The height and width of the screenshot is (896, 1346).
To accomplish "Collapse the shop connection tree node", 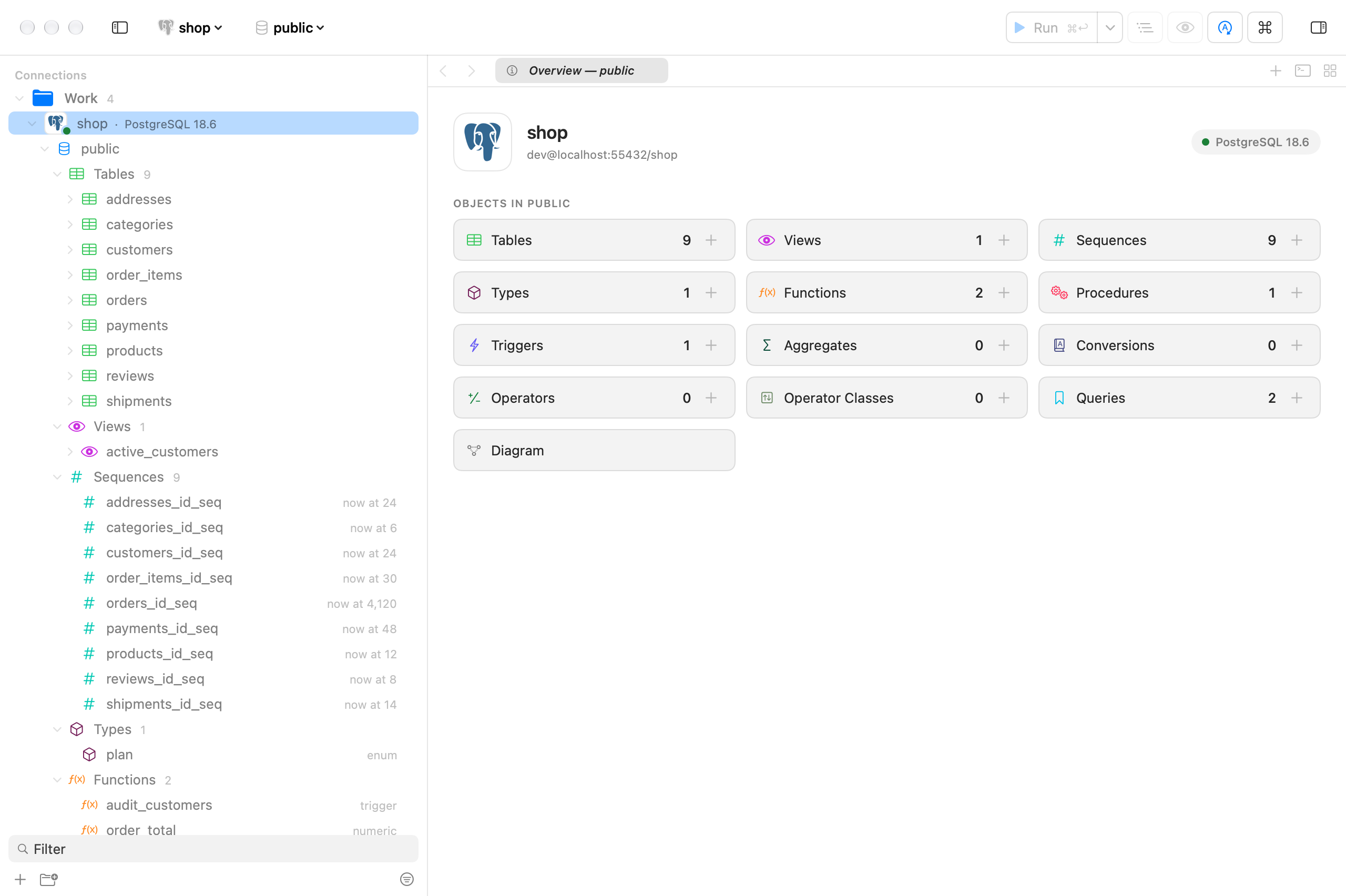I will pyautogui.click(x=32, y=124).
